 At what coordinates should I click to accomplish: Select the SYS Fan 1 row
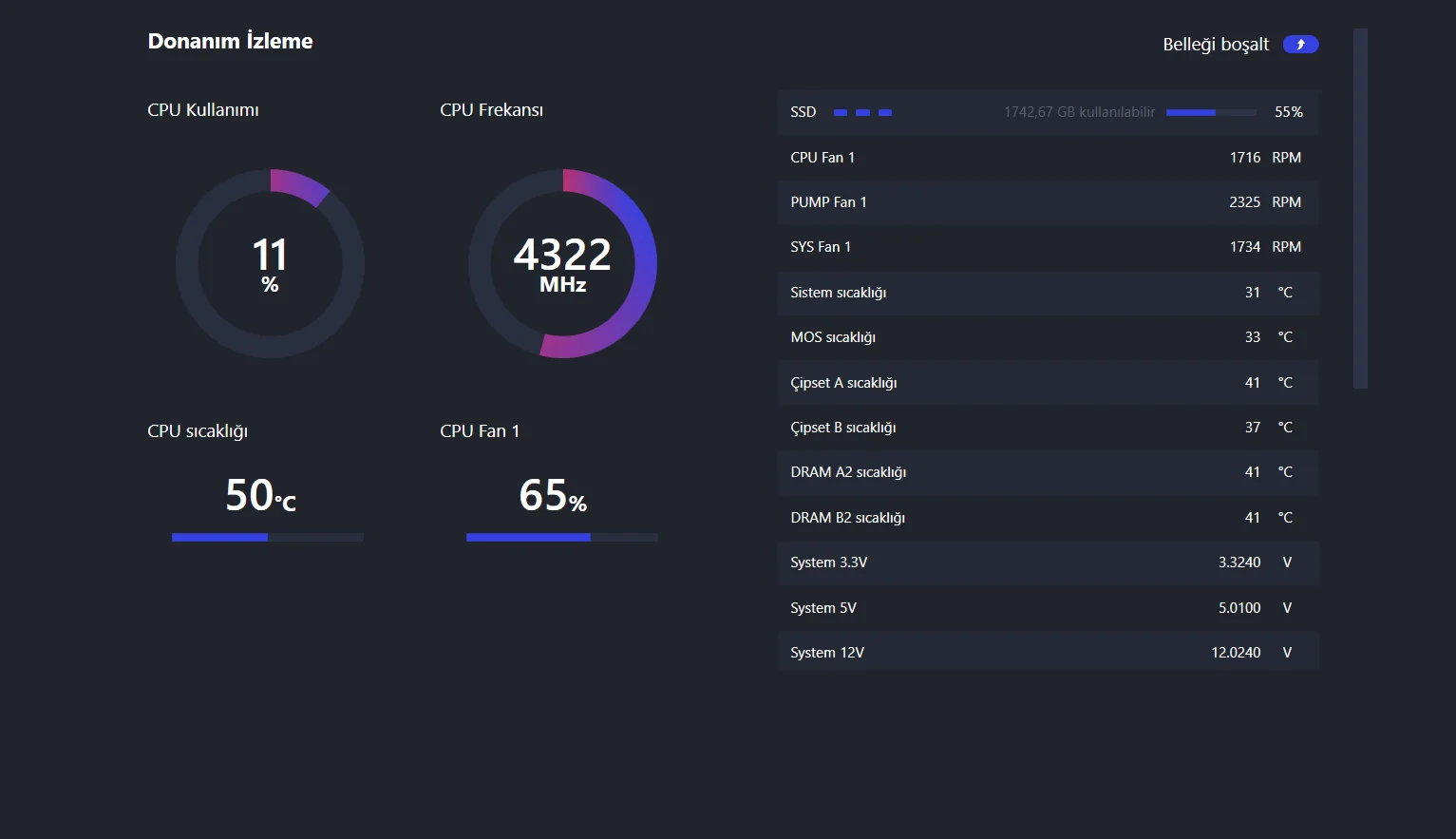pos(1047,247)
